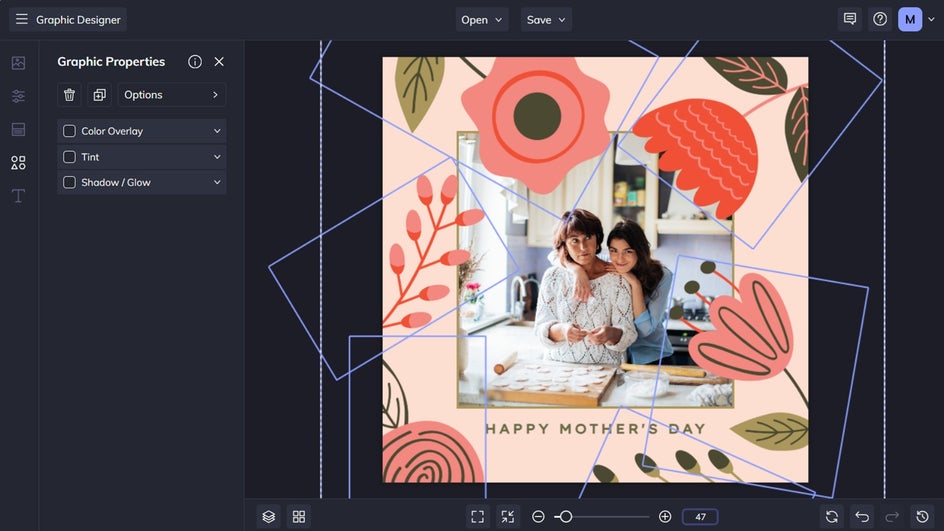Enable the Tint checkbox
Screen dimensions: 944x531
click(x=69, y=157)
